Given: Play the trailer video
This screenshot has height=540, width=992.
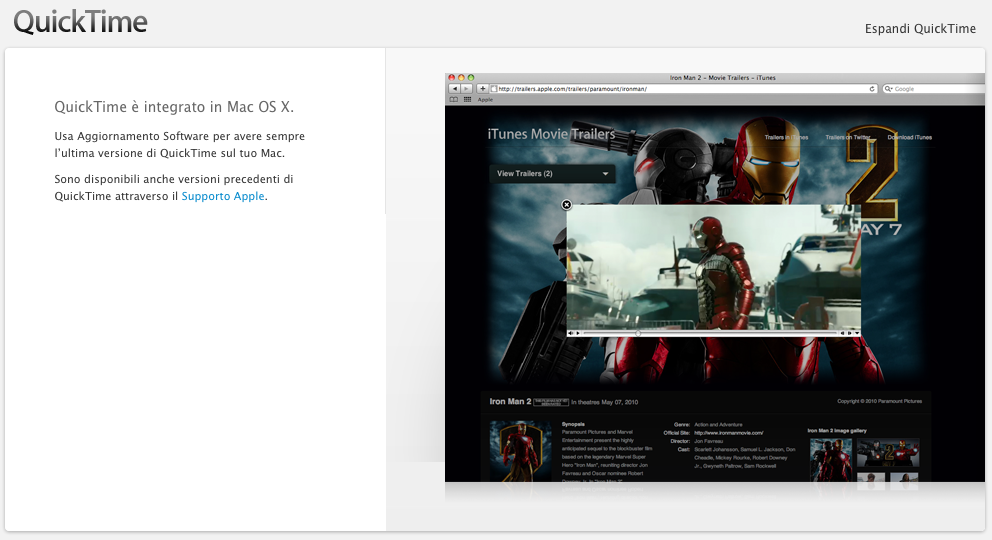Looking at the screenshot, I should click(x=578, y=333).
